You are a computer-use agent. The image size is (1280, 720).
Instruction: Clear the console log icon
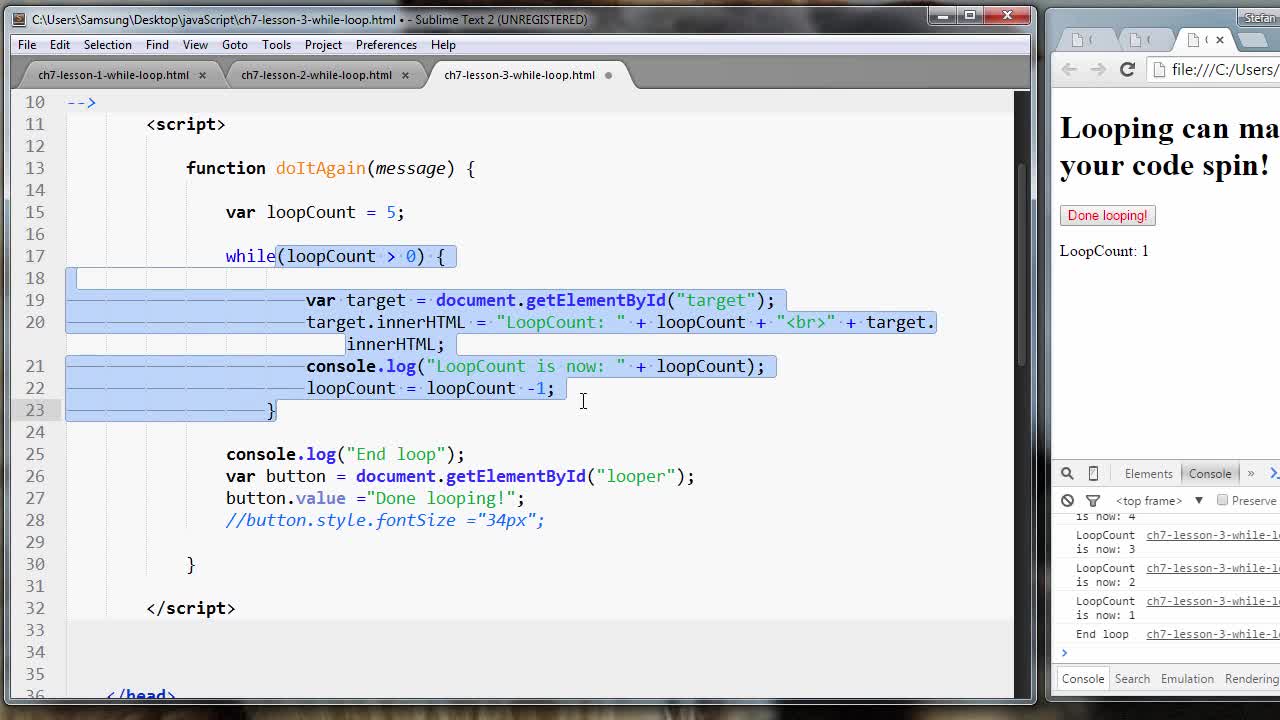click(1067, 500)
